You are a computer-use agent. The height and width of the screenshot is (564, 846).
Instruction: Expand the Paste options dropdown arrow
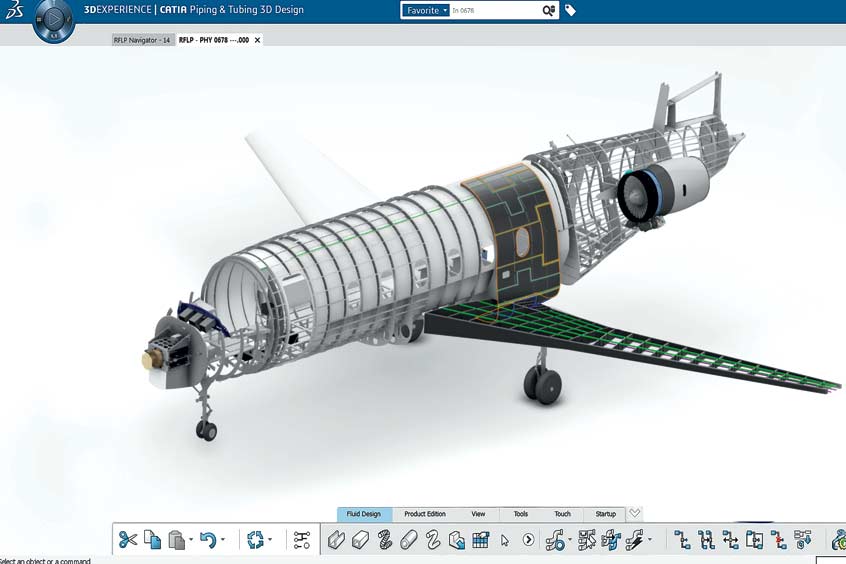191,541
